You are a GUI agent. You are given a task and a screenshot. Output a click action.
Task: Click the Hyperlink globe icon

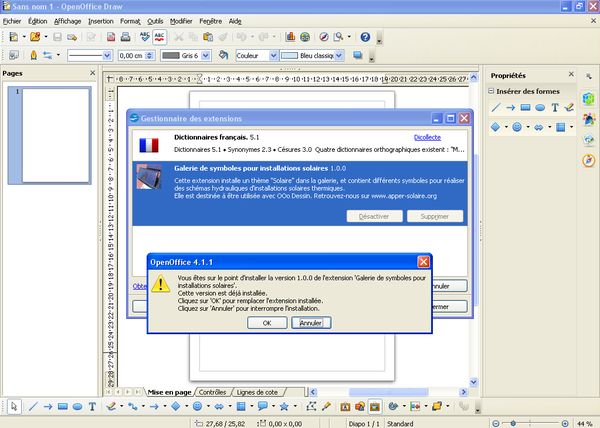305,37
